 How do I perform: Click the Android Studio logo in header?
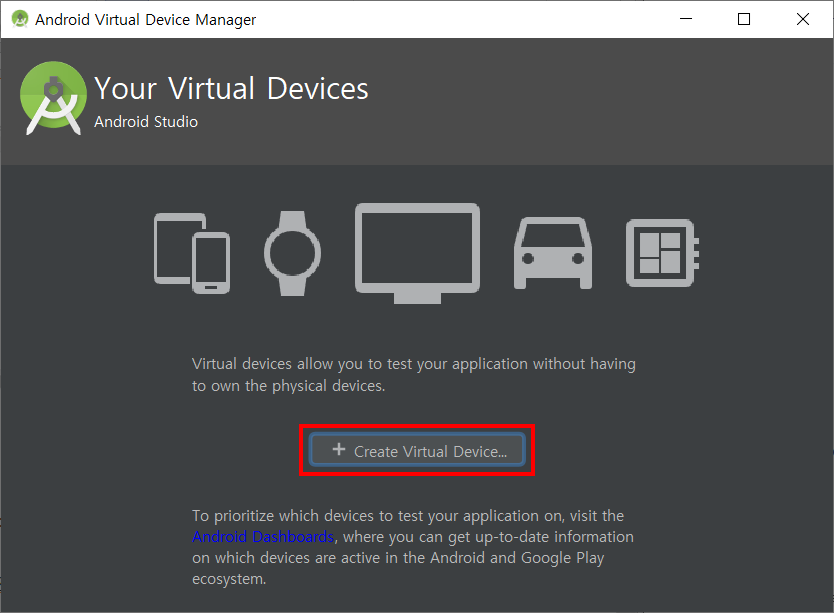pos(53,98)
